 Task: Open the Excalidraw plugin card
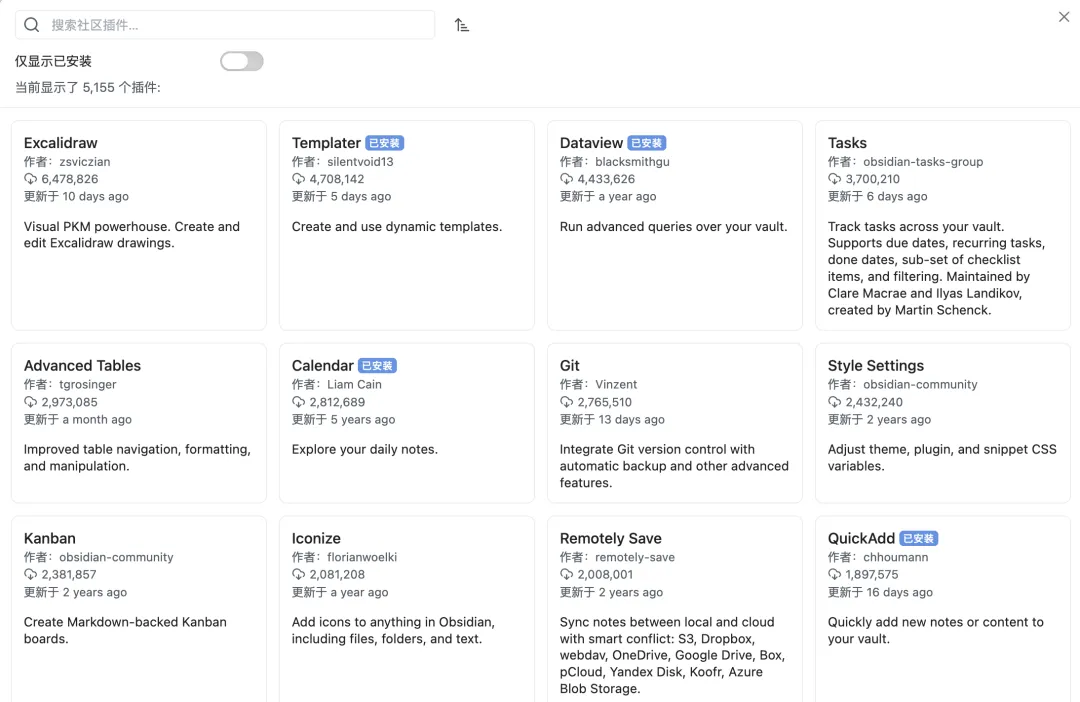[139, 225]
